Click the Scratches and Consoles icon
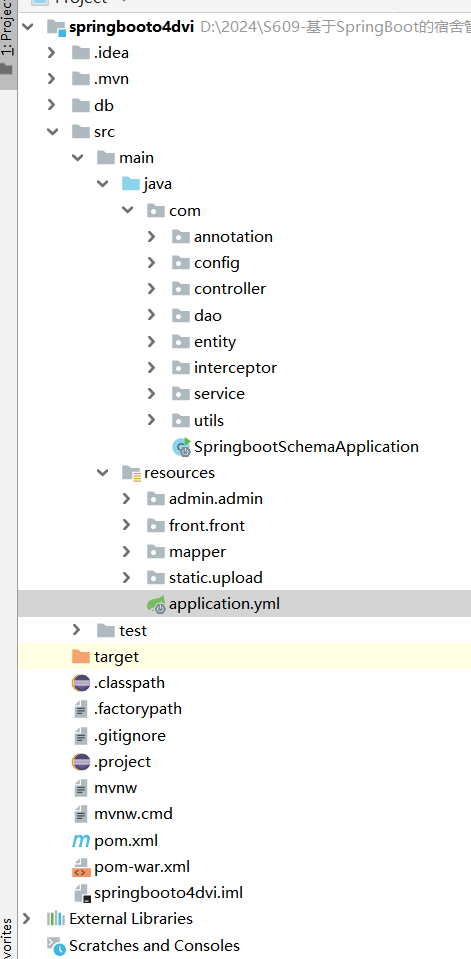 [56, 946]
